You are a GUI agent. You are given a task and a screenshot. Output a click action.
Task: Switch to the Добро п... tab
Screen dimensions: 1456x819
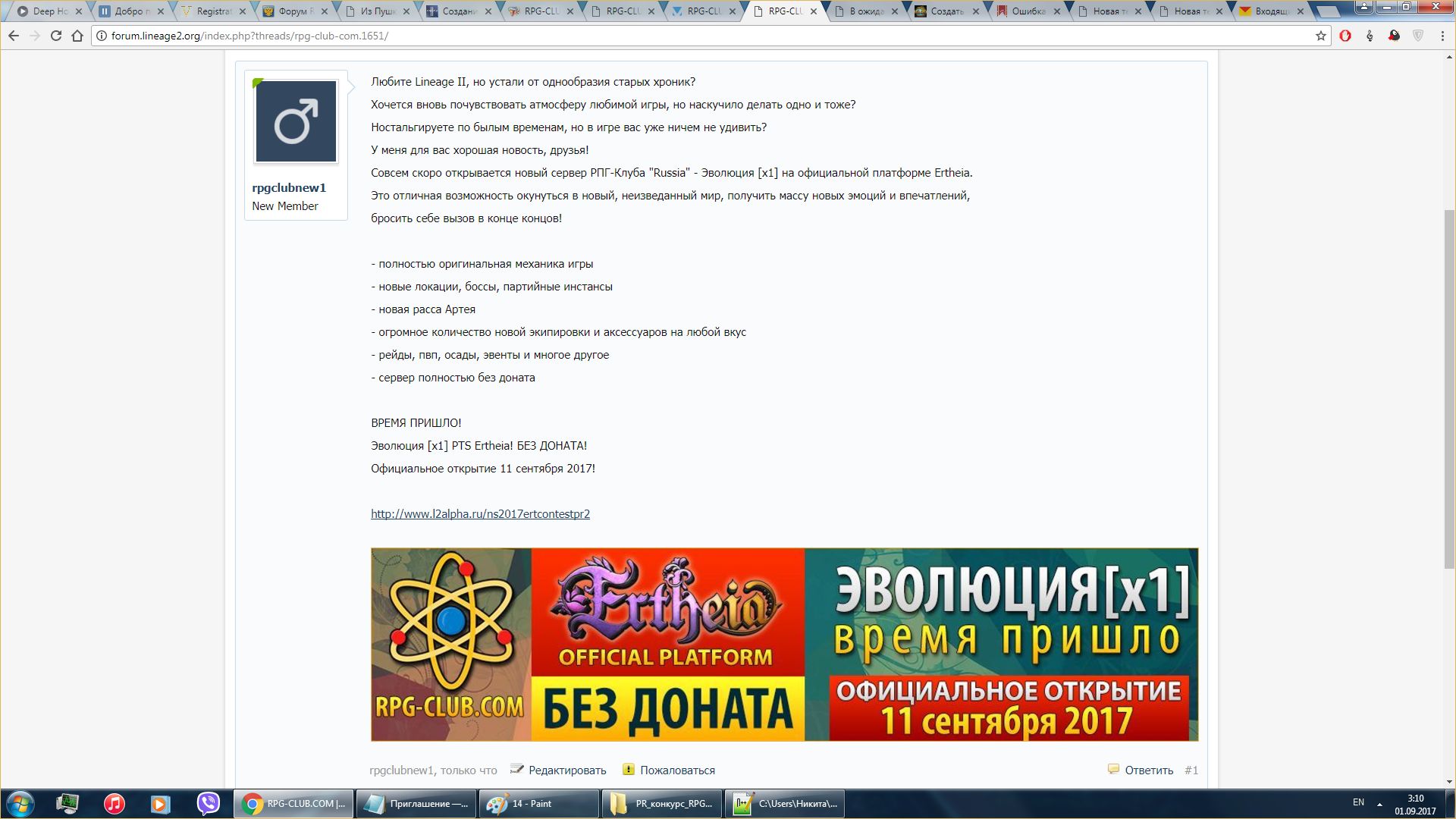click(130, 11)
